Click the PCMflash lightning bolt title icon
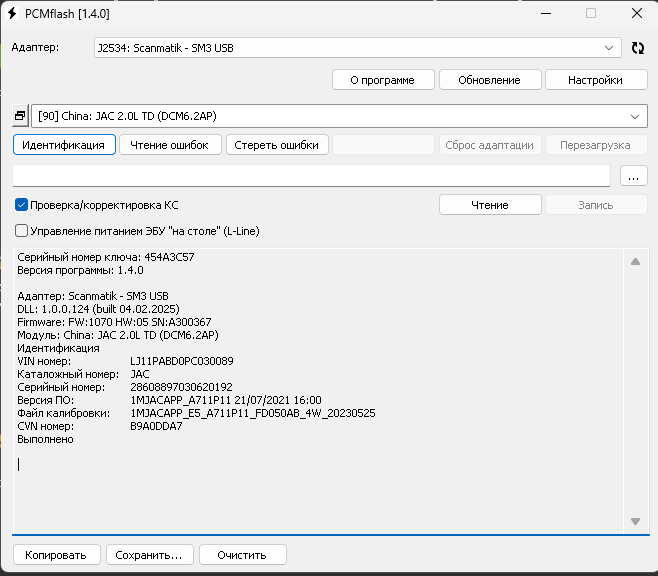 tap(14, 14)
